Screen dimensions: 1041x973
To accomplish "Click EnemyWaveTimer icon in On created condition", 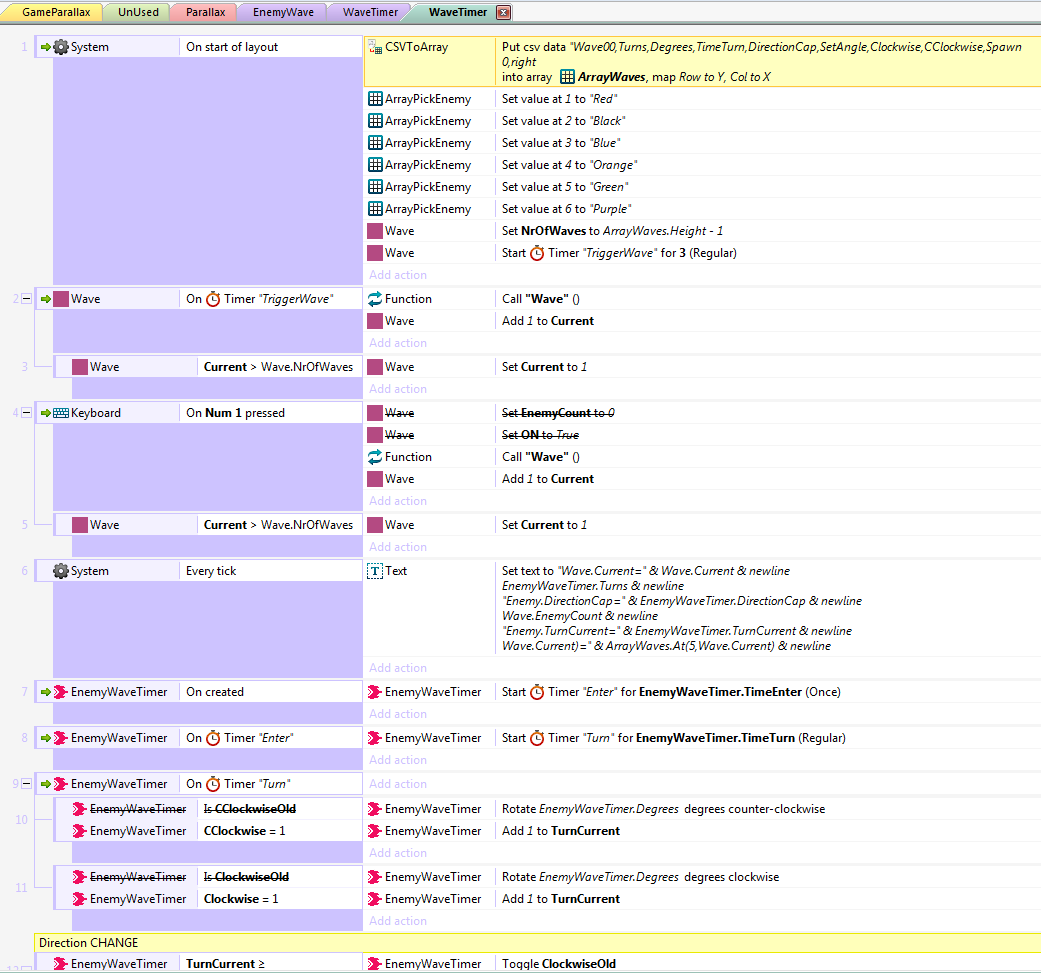I will click(x=60, y=692).
